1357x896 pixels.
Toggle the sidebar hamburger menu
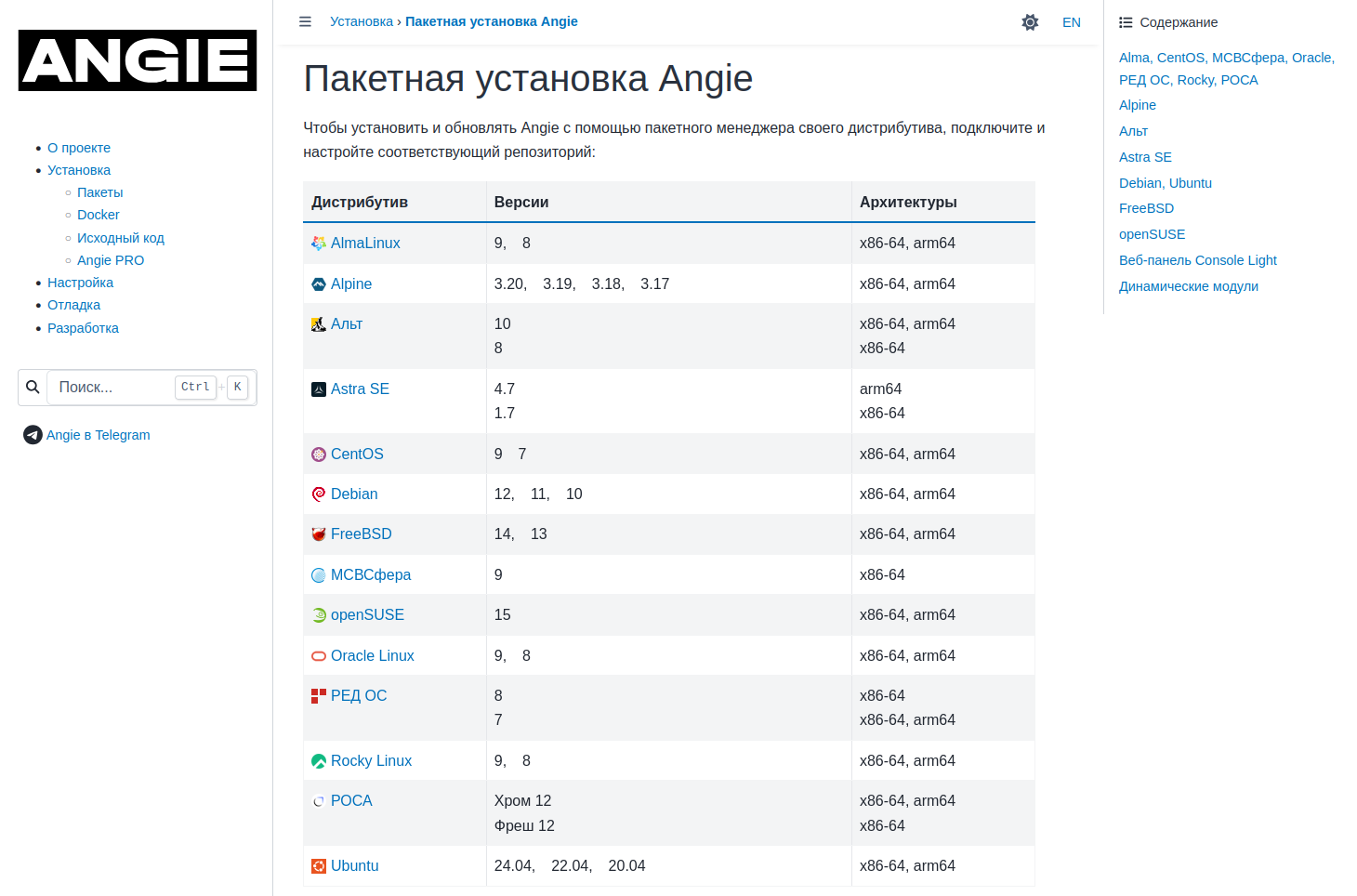tap(305, 21)
